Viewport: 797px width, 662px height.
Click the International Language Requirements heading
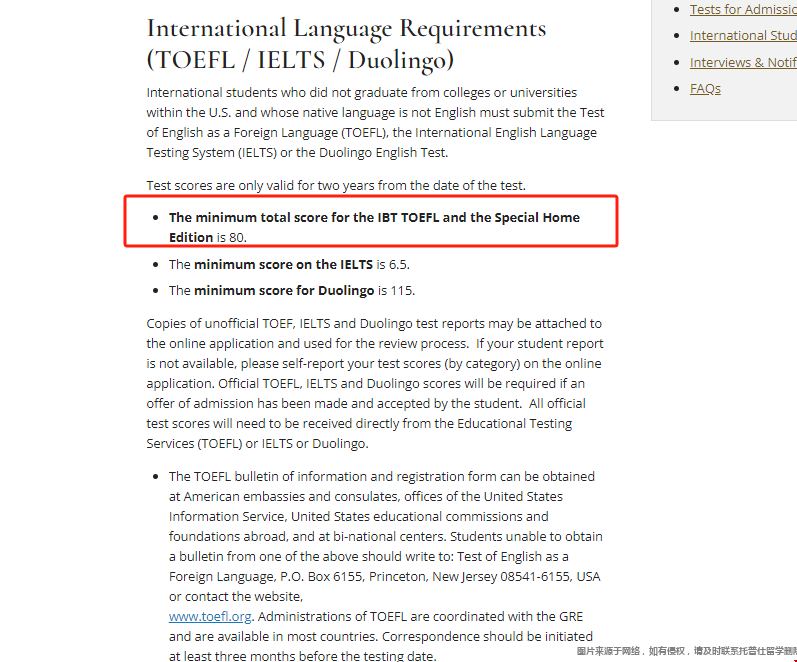[x=347, y=44]
